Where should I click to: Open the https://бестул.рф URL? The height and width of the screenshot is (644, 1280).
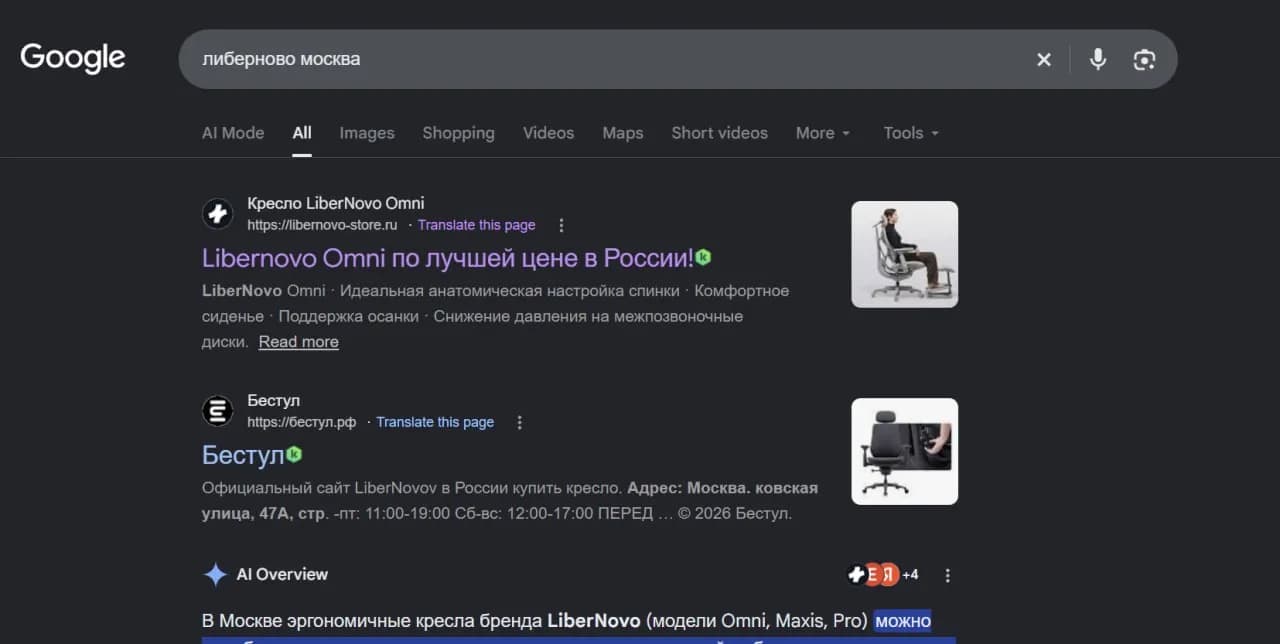(x=302, y=422)
